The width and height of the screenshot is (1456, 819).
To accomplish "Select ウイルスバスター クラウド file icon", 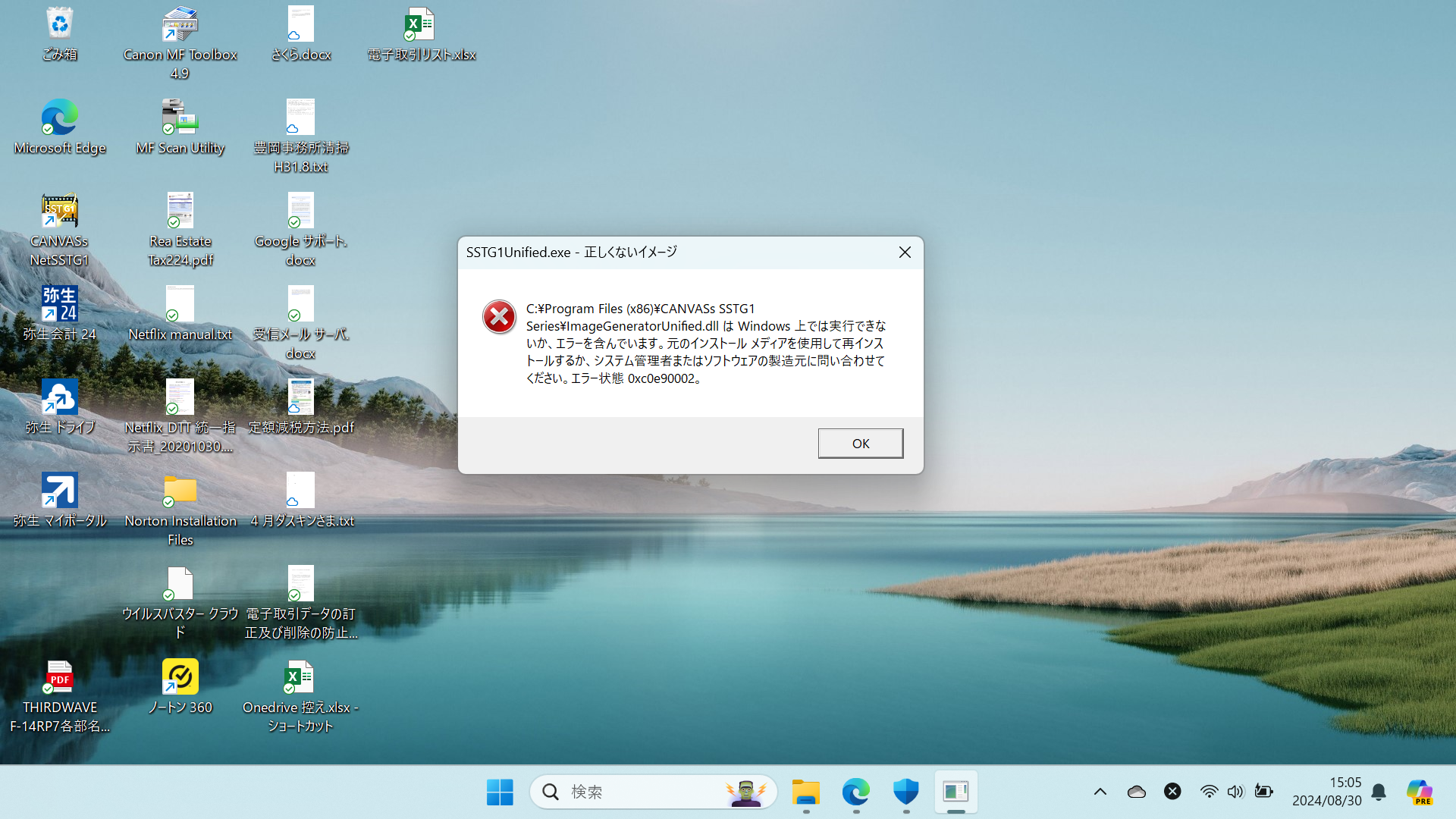I will [x=180, y=603].
